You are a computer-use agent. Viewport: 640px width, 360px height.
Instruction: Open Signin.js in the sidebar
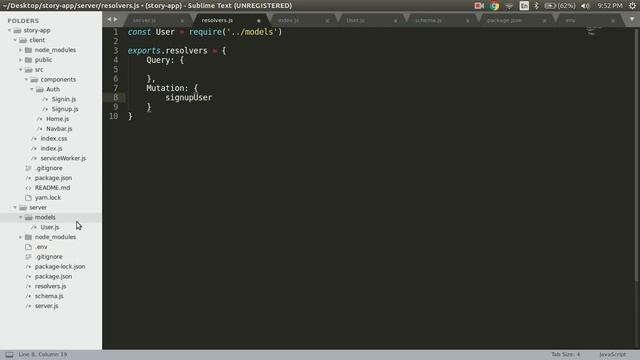pos(64,99)
